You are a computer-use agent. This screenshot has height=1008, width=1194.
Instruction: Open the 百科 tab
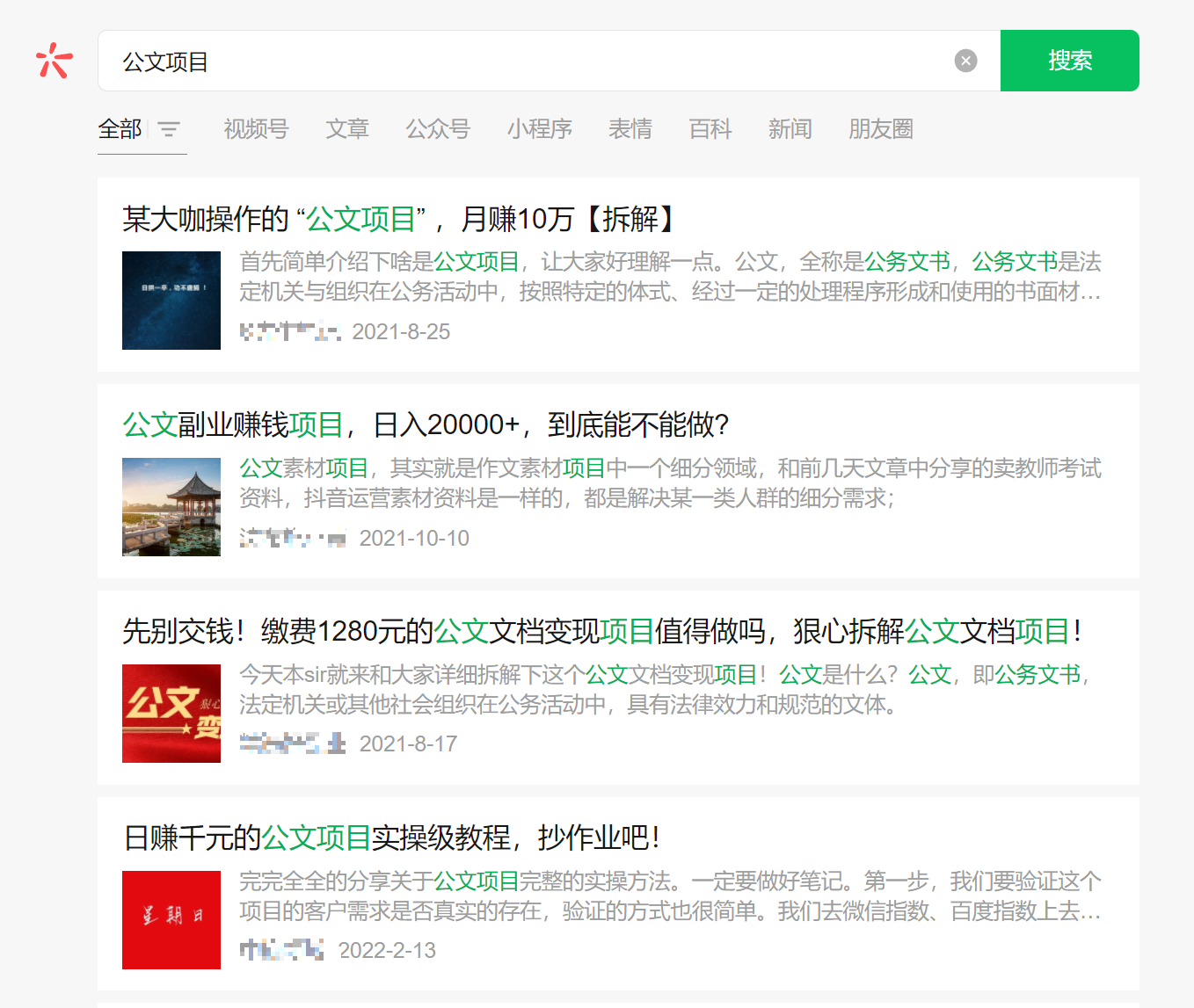(710, 130)
